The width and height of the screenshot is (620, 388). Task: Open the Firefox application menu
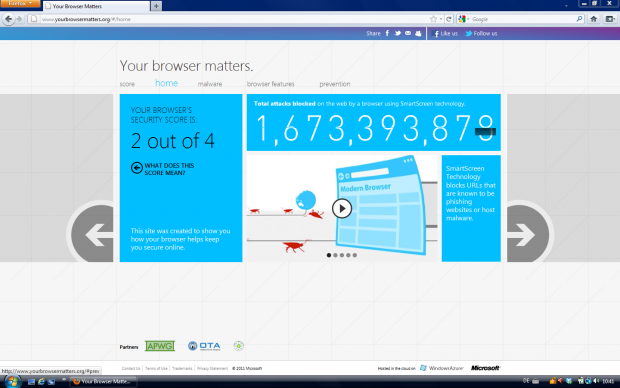pos(20,3)
